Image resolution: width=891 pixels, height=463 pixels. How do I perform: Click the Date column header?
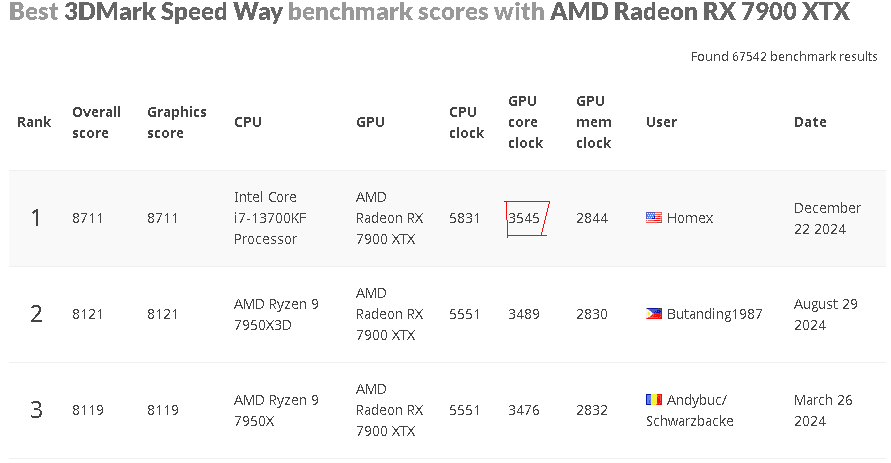810,122
